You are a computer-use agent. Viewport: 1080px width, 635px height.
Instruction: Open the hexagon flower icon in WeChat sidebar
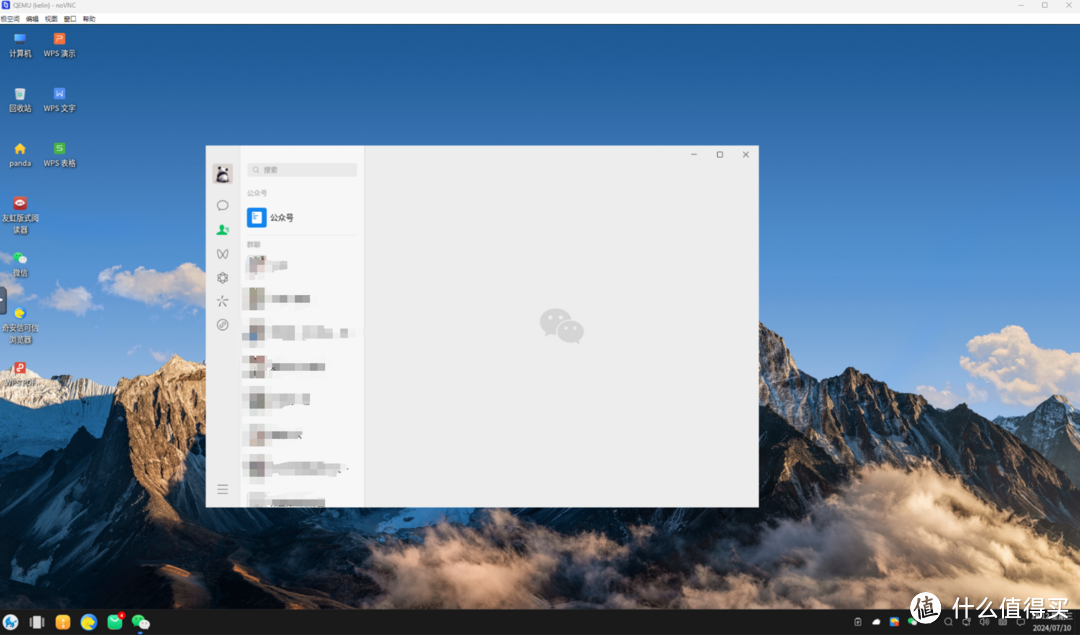[x=222, y=278]
